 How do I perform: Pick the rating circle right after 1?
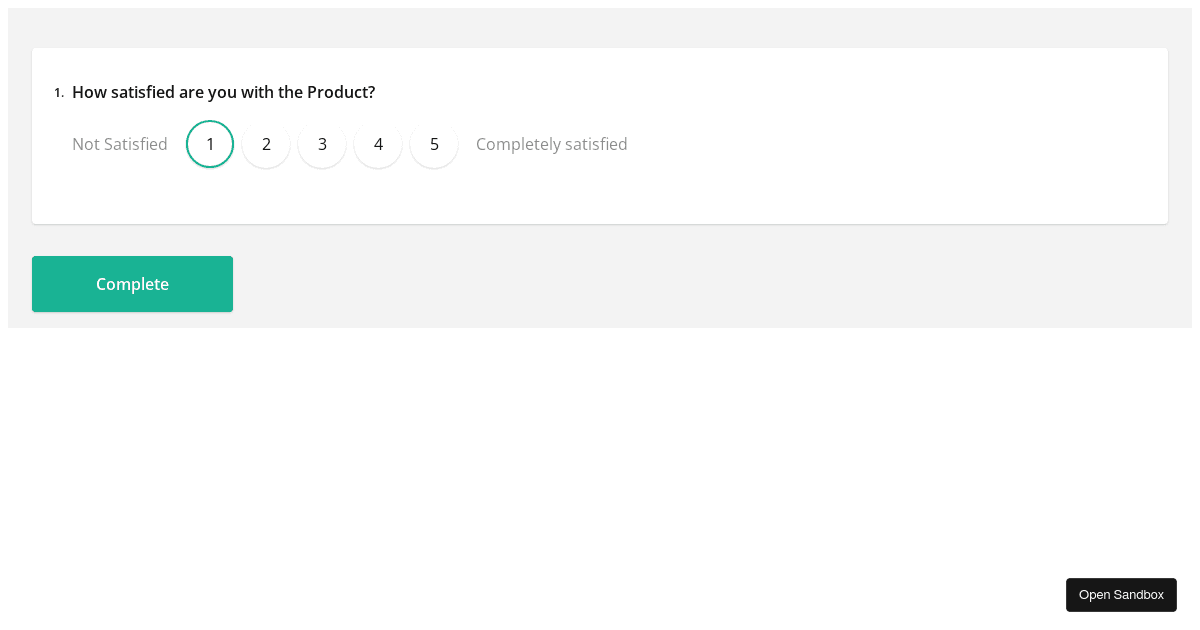[266, 144]
